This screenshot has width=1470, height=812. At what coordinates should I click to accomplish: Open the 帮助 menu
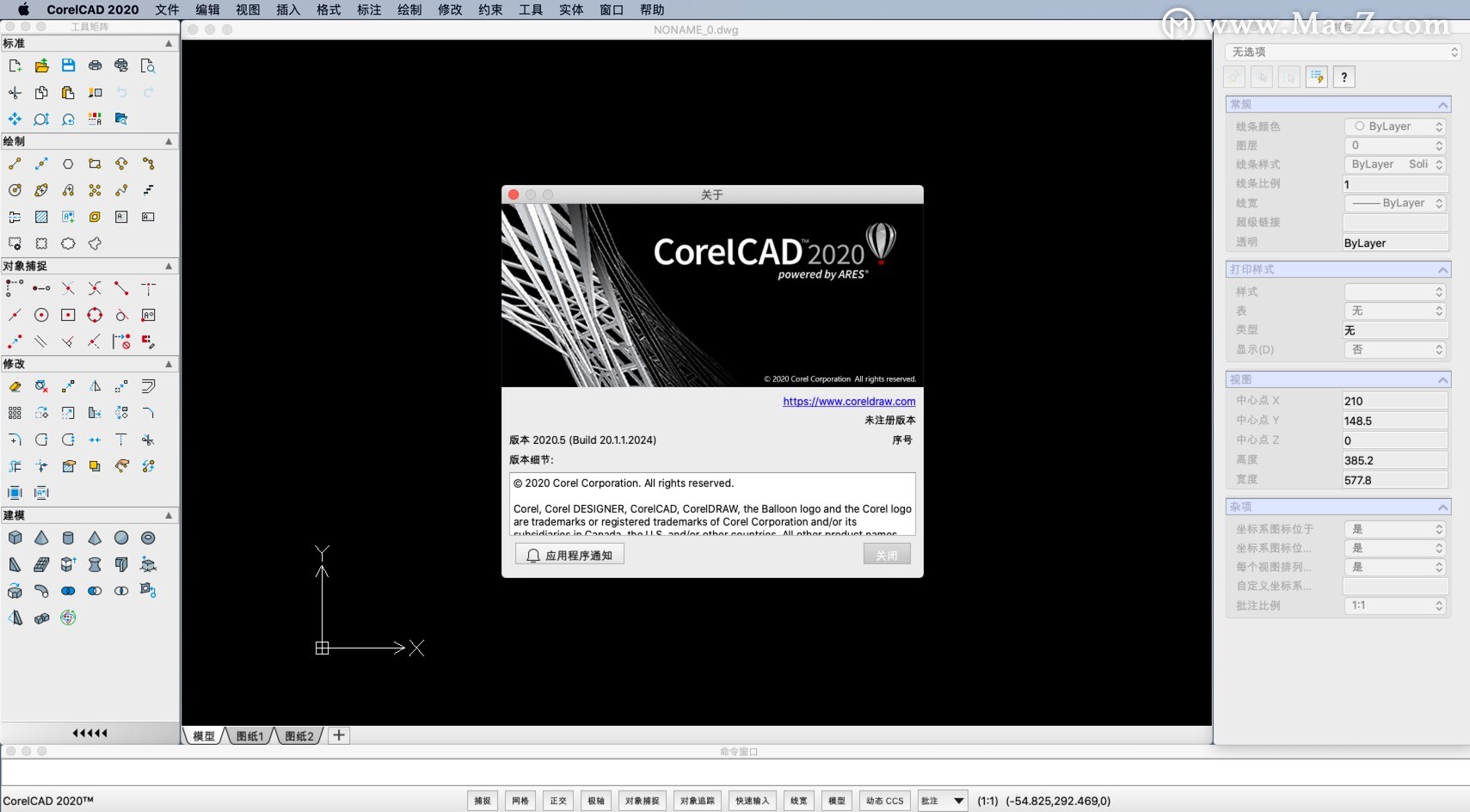point(652,9)
